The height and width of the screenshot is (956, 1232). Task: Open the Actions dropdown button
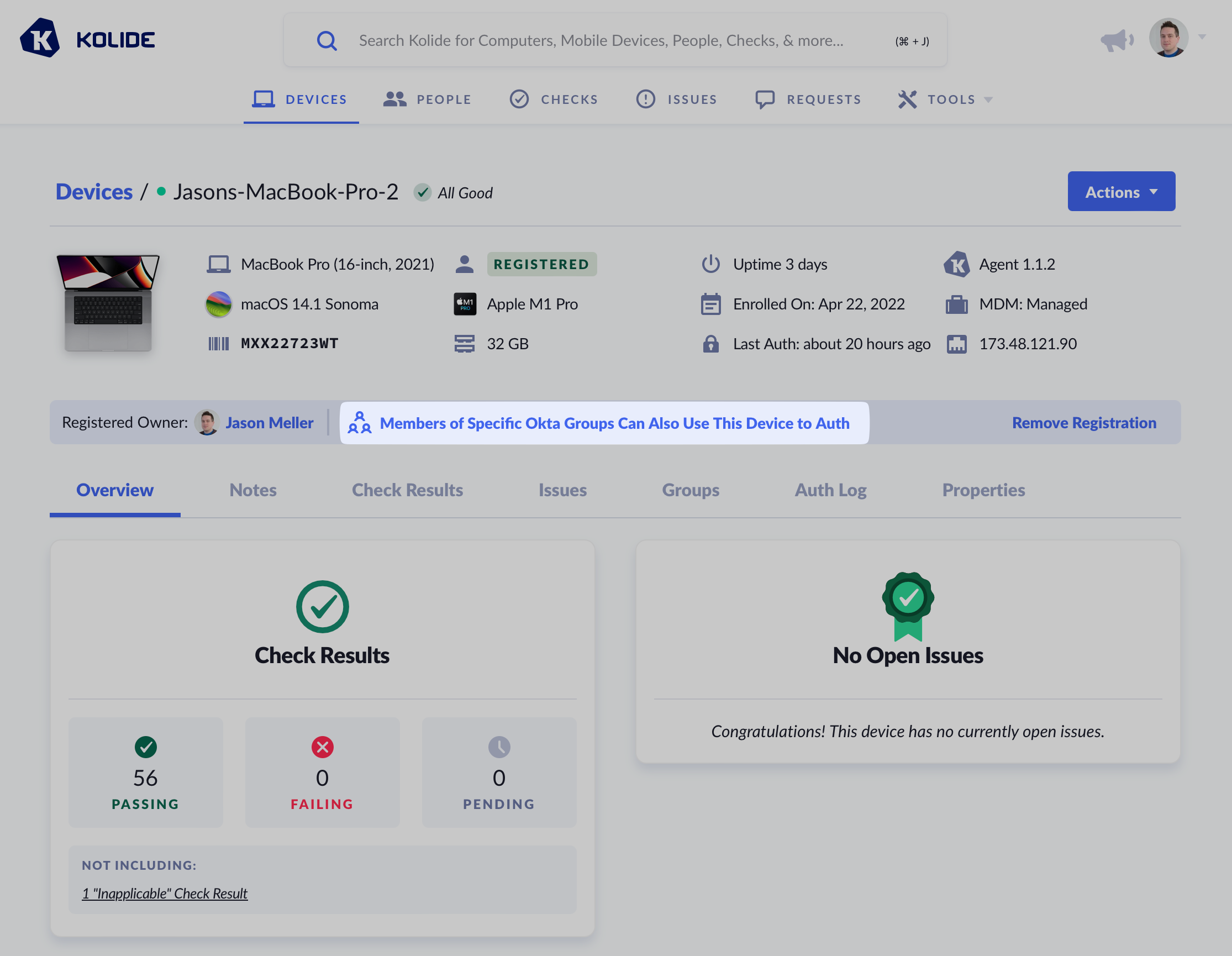coord(1121,192)
